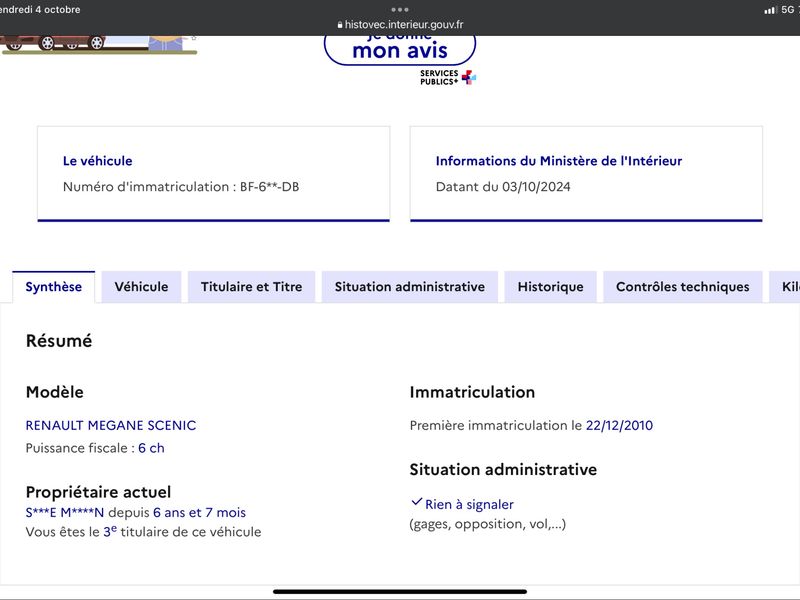The image size is (800, 600).
Task: Click the first registration date 22/12/2010
Action: [619, 426]
